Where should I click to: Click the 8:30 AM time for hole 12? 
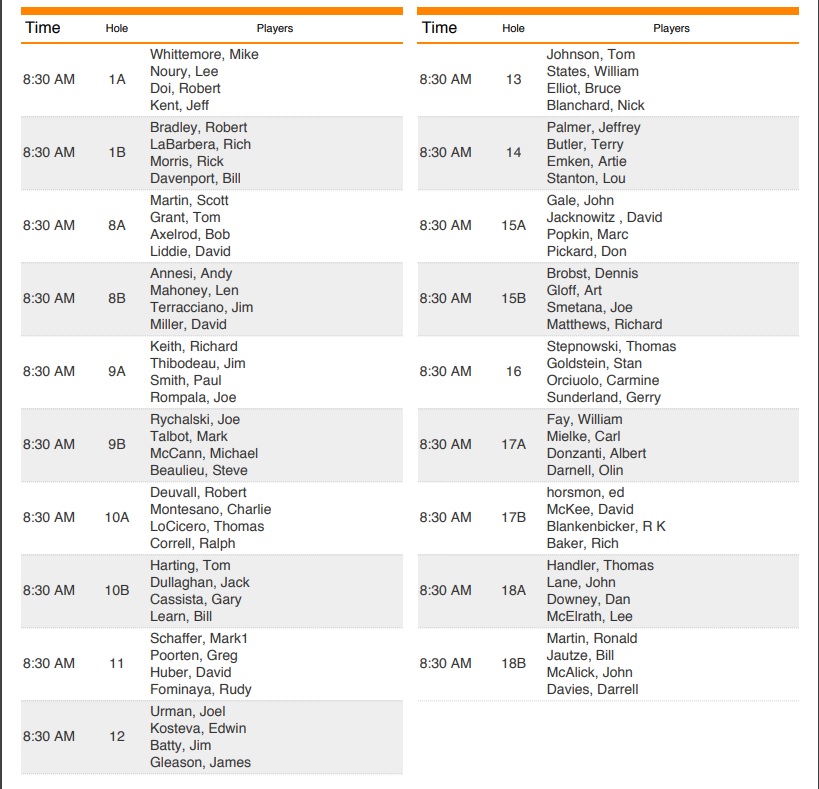point(49,736)
